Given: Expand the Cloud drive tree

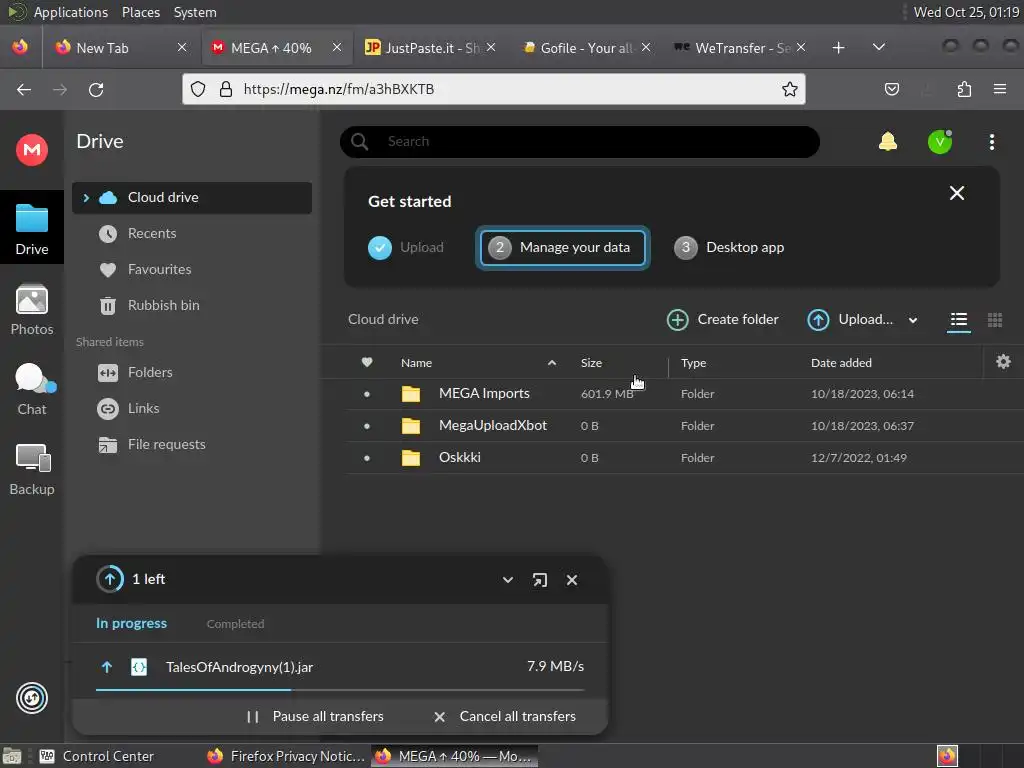Looking at the screenshot, I should (x=86, y=197).
